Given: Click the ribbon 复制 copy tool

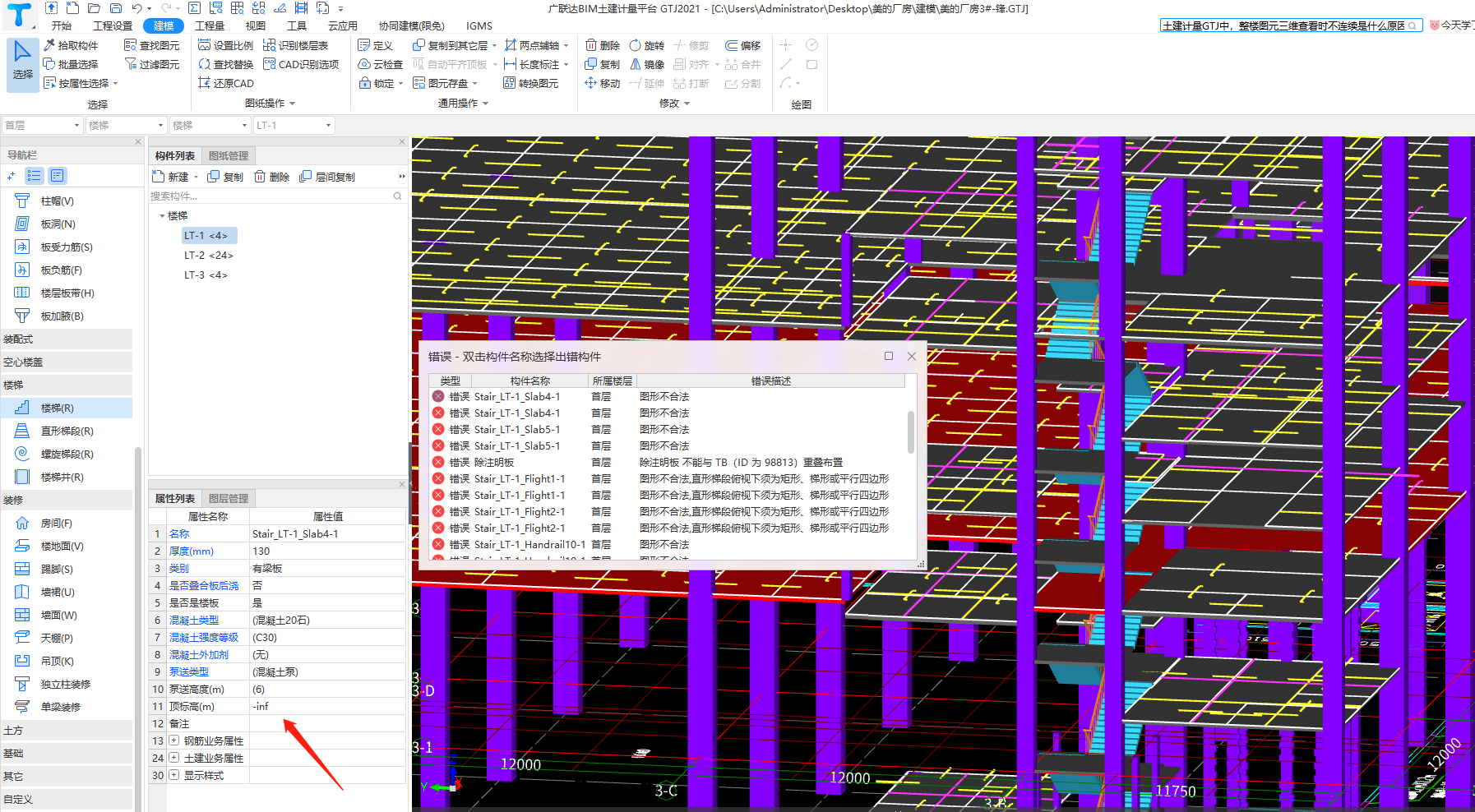Looking at the screenshot, I should pos(603,64).
